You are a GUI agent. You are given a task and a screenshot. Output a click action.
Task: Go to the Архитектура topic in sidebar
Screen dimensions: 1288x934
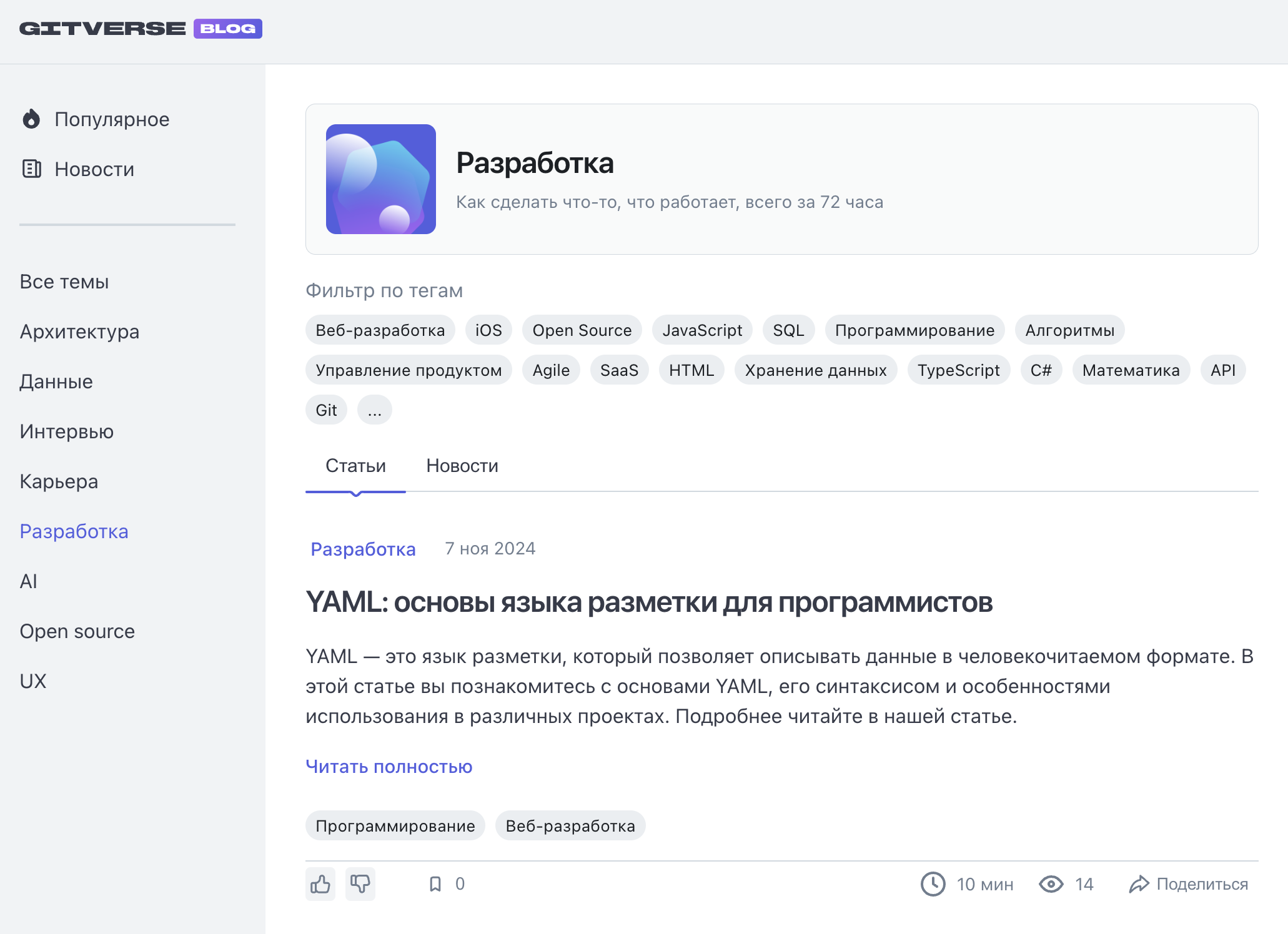point(79,332)
